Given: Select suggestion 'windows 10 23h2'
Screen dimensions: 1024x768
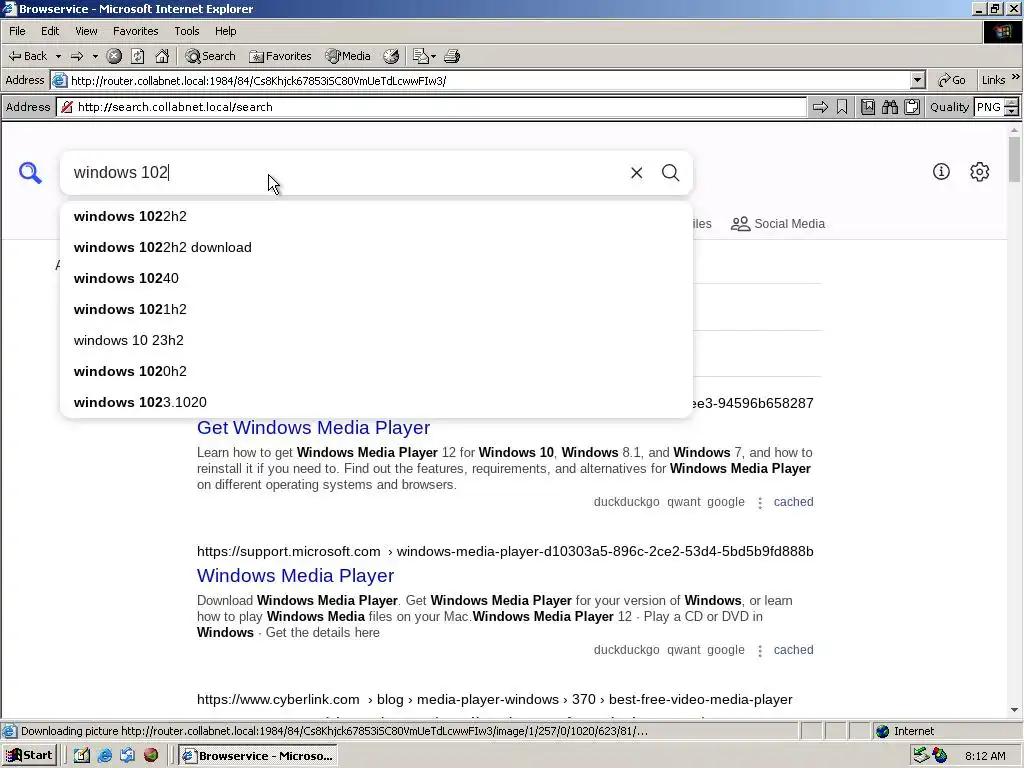Looking at the screenshot, I should tap(376, 340).
